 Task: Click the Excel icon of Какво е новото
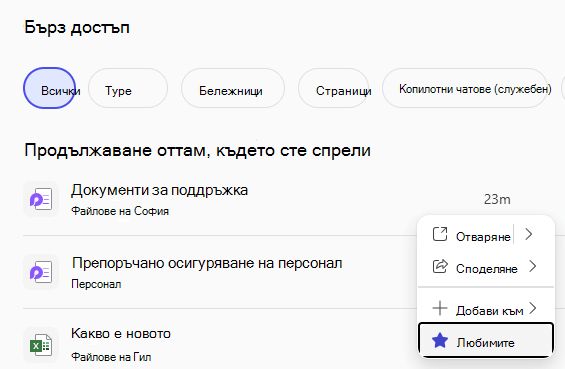point(41,345)
